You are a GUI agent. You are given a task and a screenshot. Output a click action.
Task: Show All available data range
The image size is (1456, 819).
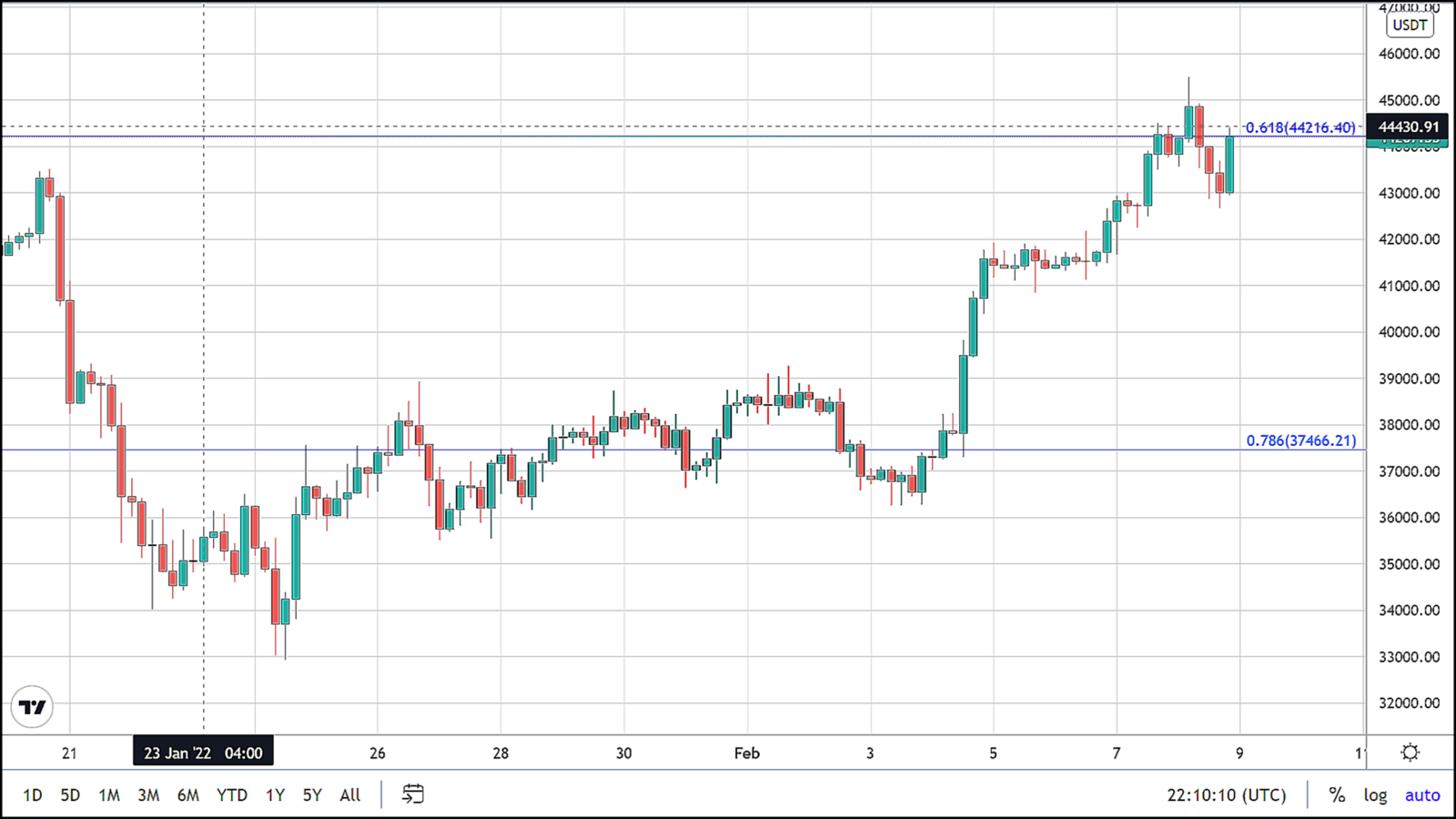[350, 795]
